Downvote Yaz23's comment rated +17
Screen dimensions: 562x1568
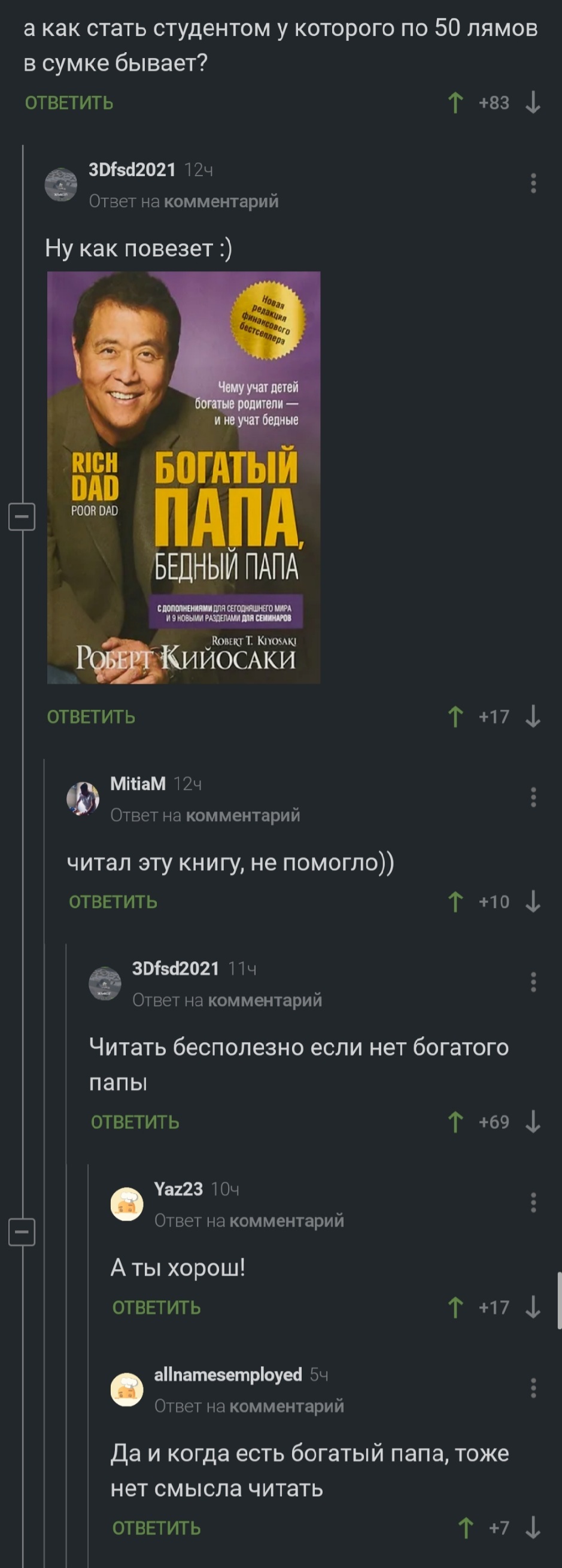[533, 1307]
